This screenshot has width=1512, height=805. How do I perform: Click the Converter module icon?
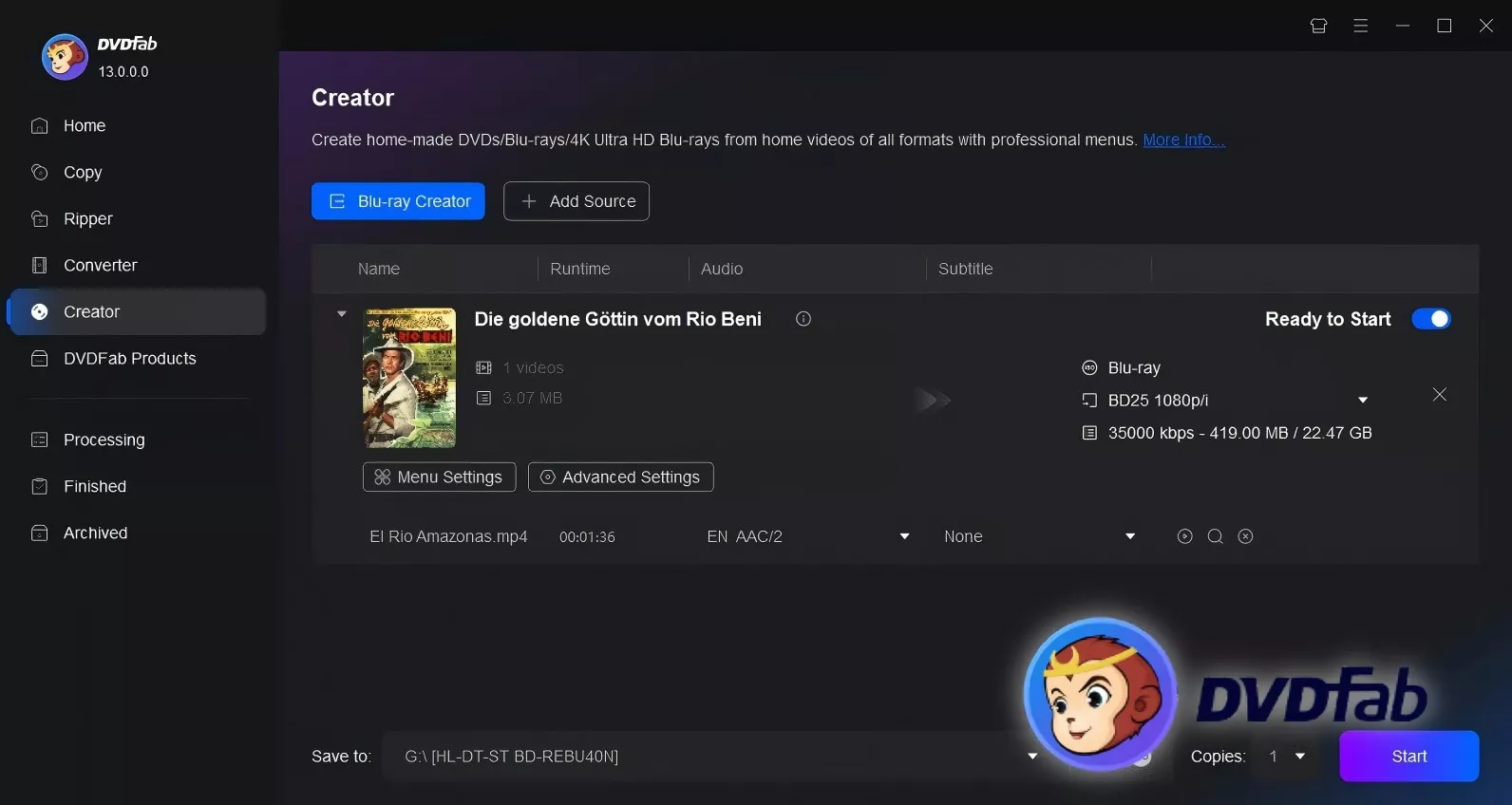point(40,265)
